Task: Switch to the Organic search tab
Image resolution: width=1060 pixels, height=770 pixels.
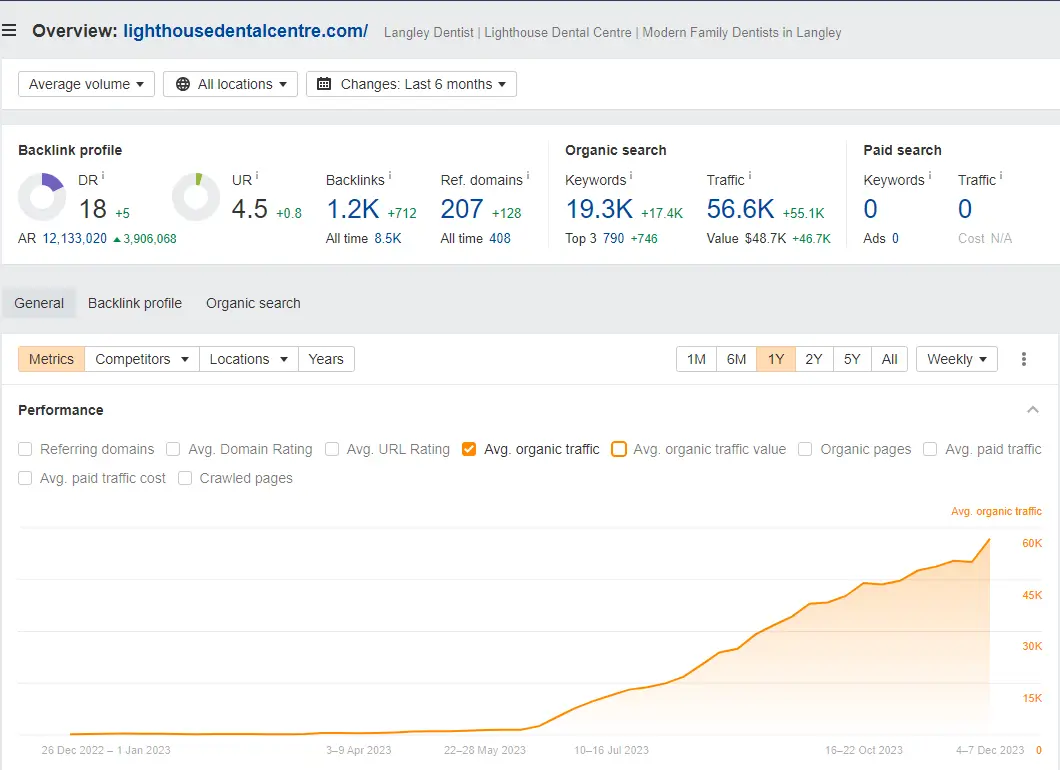Action: coord(252,303)
